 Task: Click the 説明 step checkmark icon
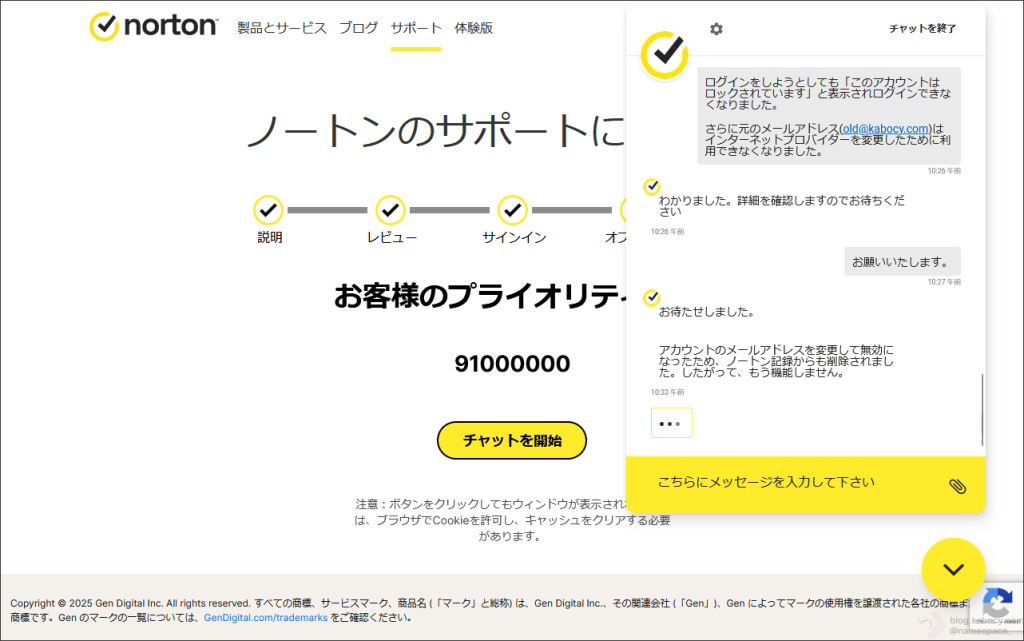[x=268, y=210]
